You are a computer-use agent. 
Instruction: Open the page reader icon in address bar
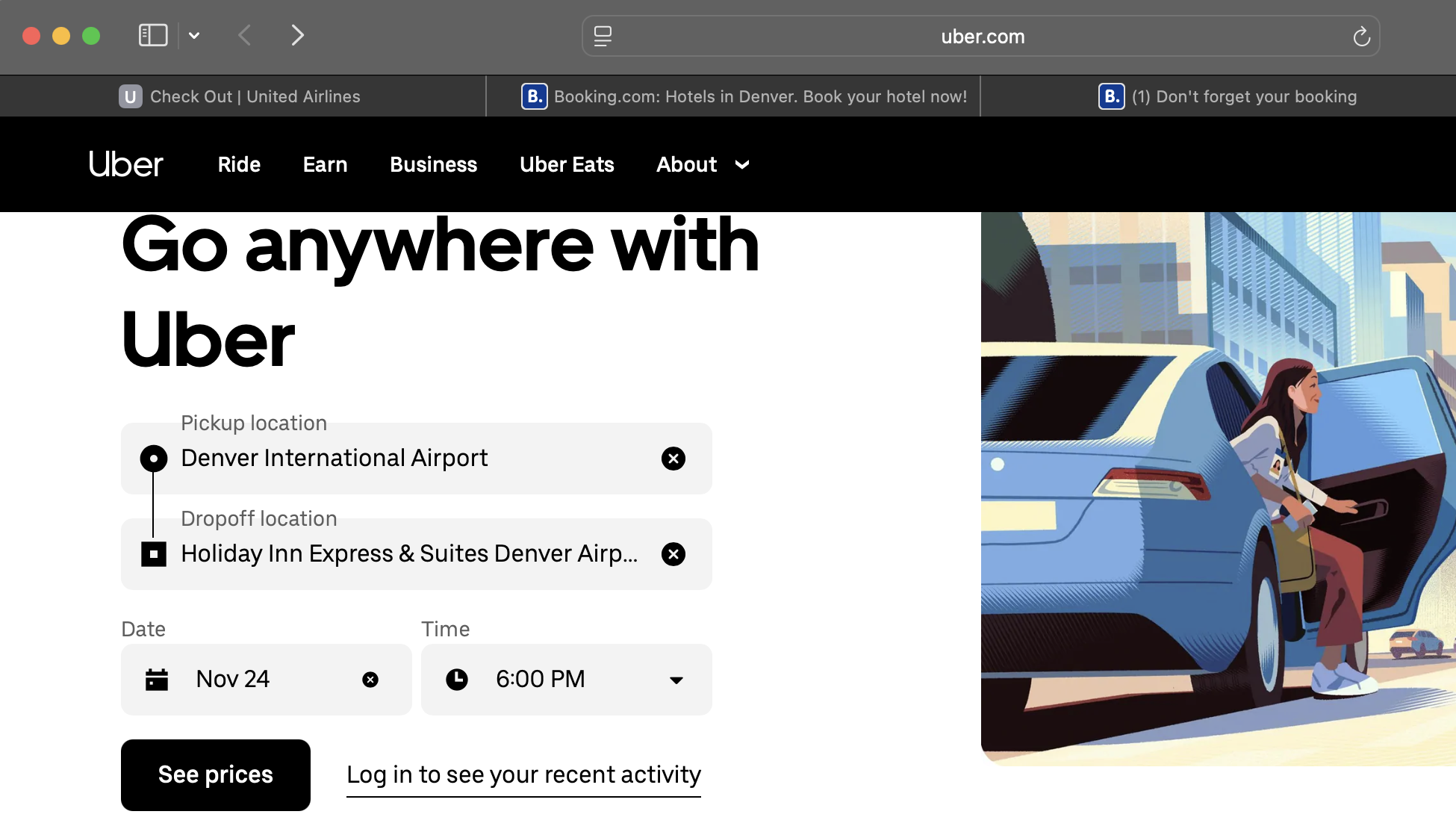[x=603, y=37]
